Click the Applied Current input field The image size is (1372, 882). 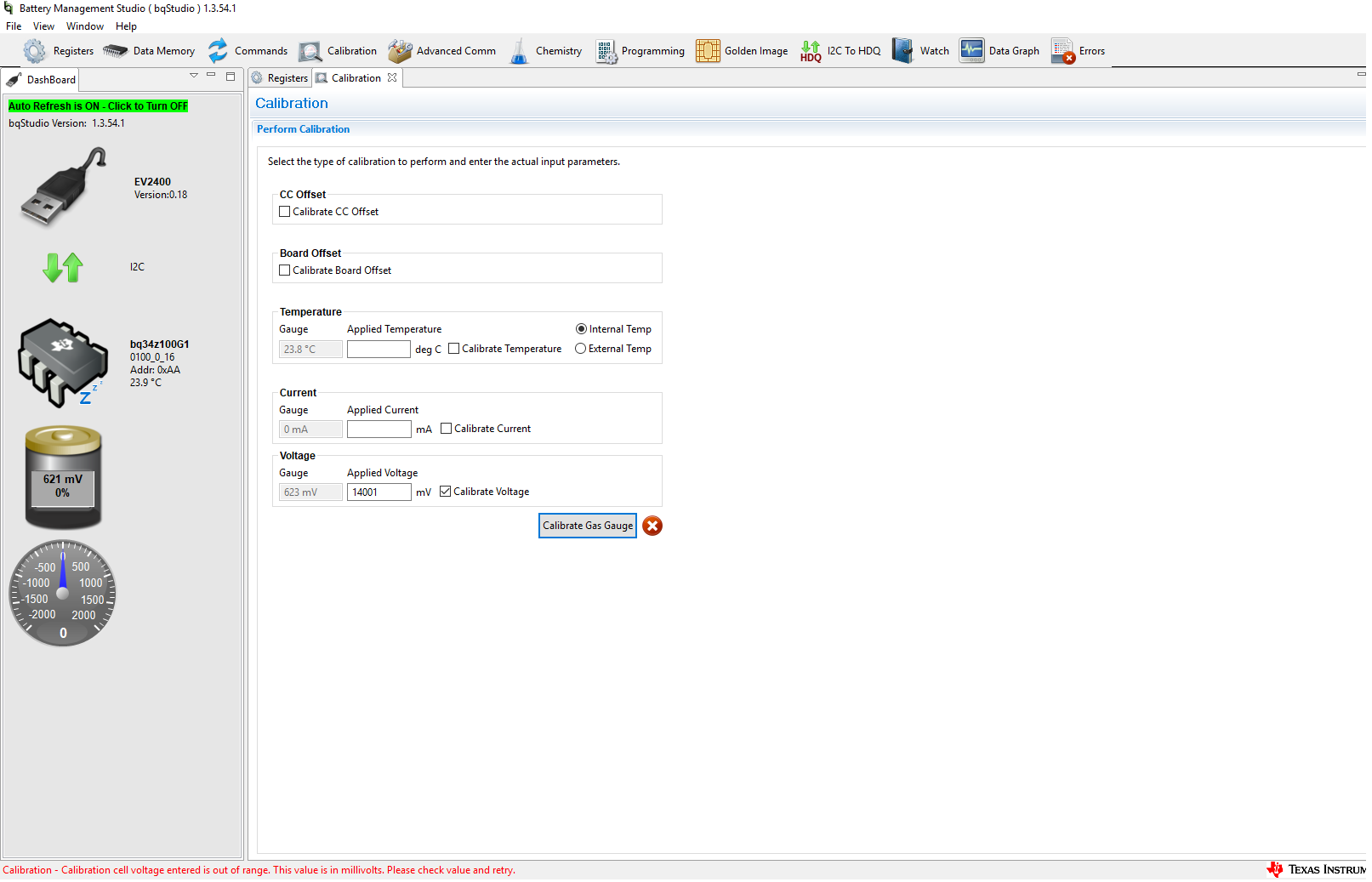point(379,430)
